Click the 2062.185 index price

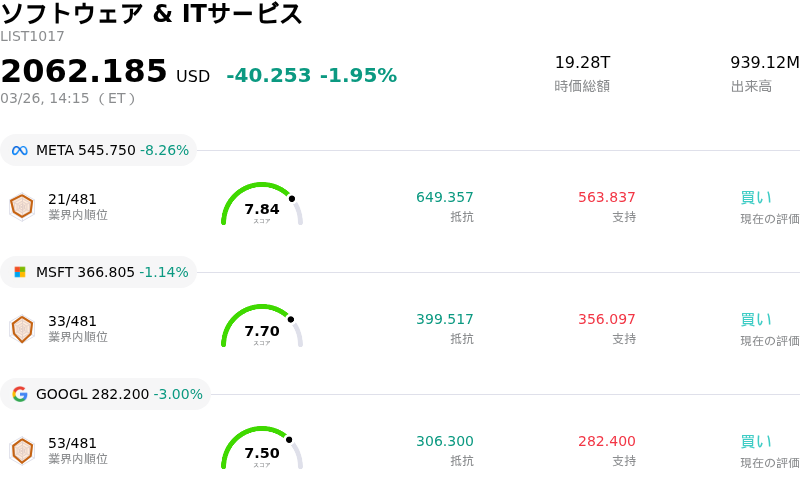coord(84,72)
